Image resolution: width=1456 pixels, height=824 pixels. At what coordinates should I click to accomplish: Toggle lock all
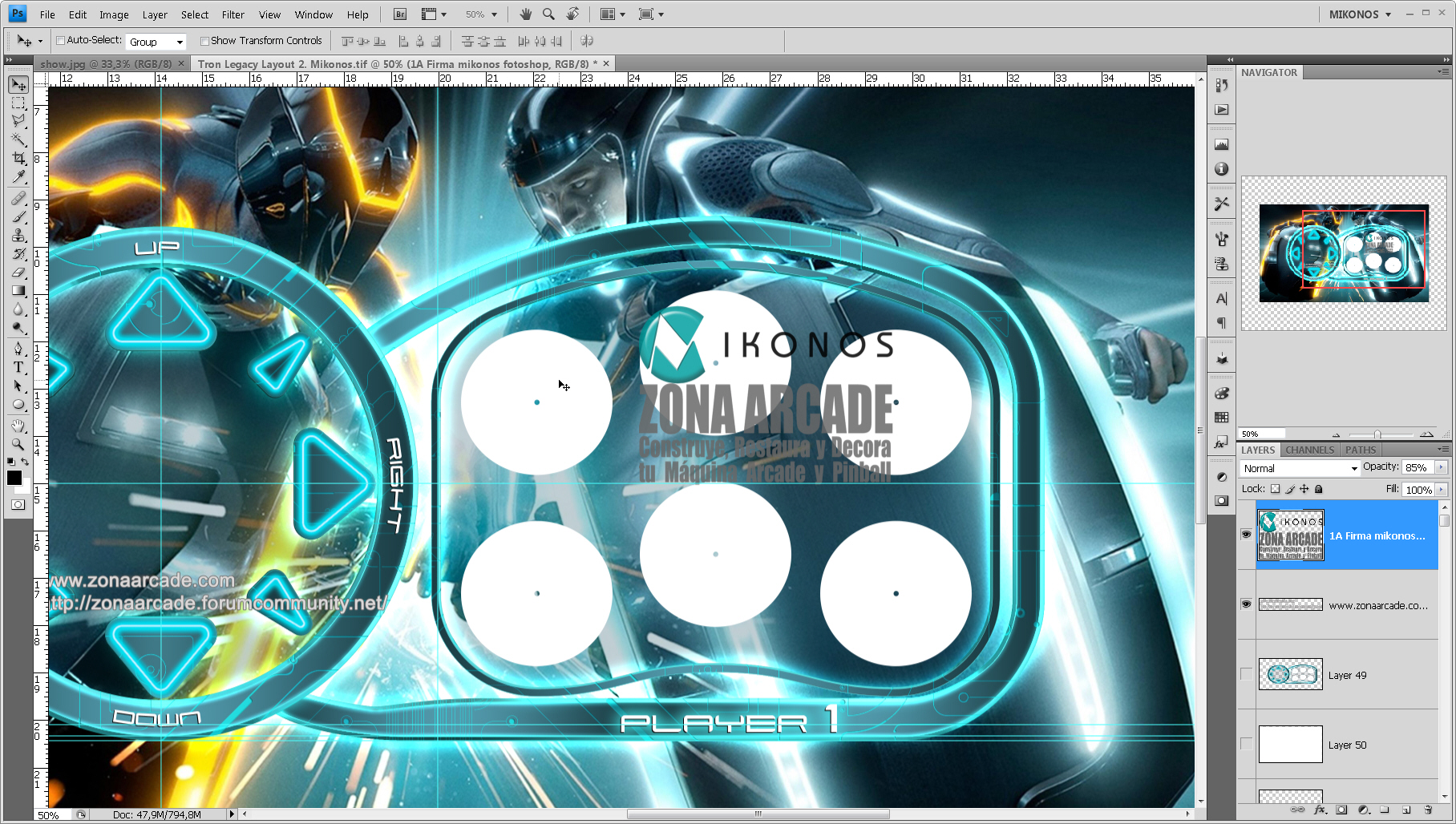(x=1319, y=489)
